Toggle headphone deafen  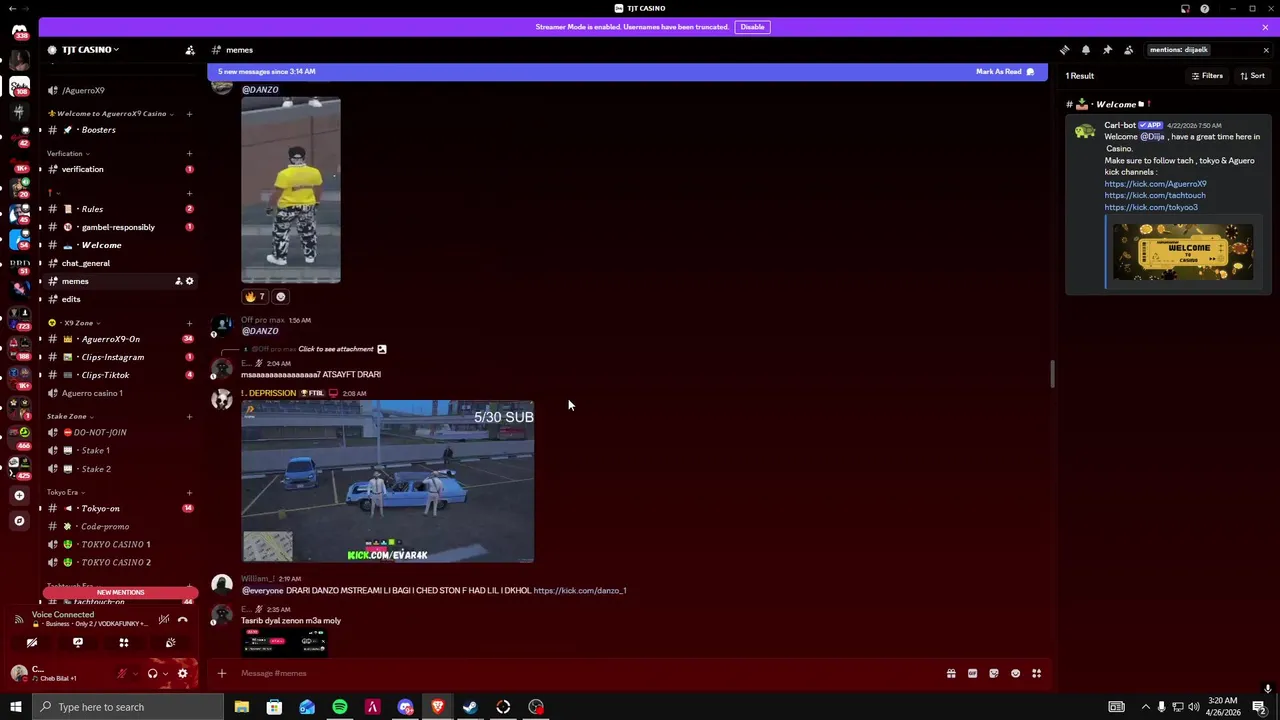point(152,674)
